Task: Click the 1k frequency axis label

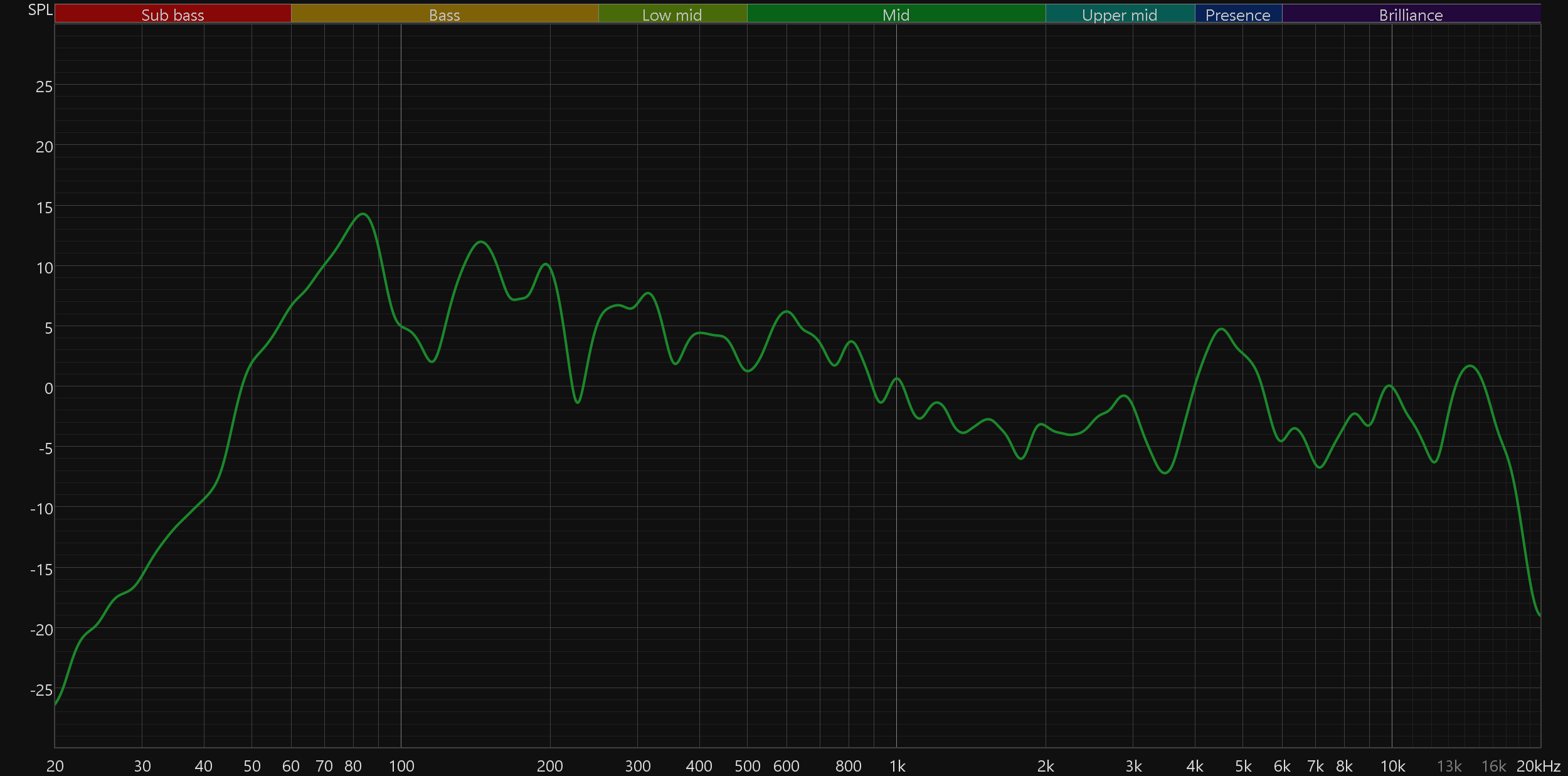Action: tap(897, 766)
